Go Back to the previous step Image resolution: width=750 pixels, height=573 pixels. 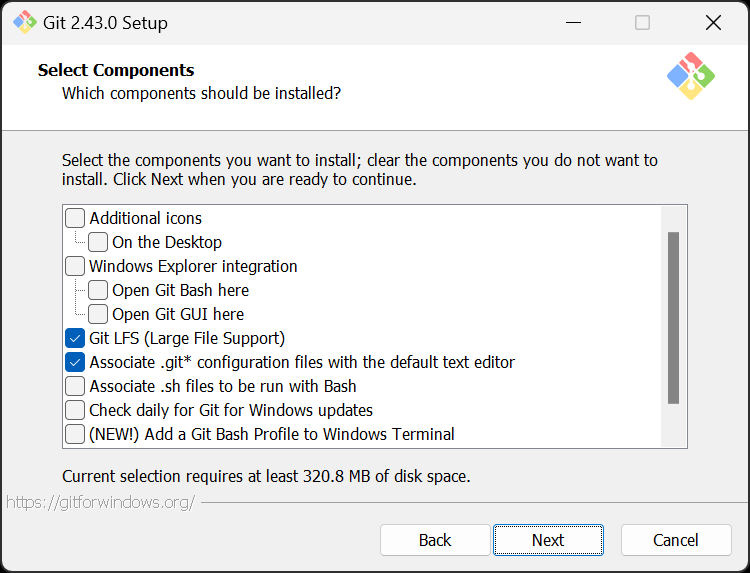click(x=435, y=540)
